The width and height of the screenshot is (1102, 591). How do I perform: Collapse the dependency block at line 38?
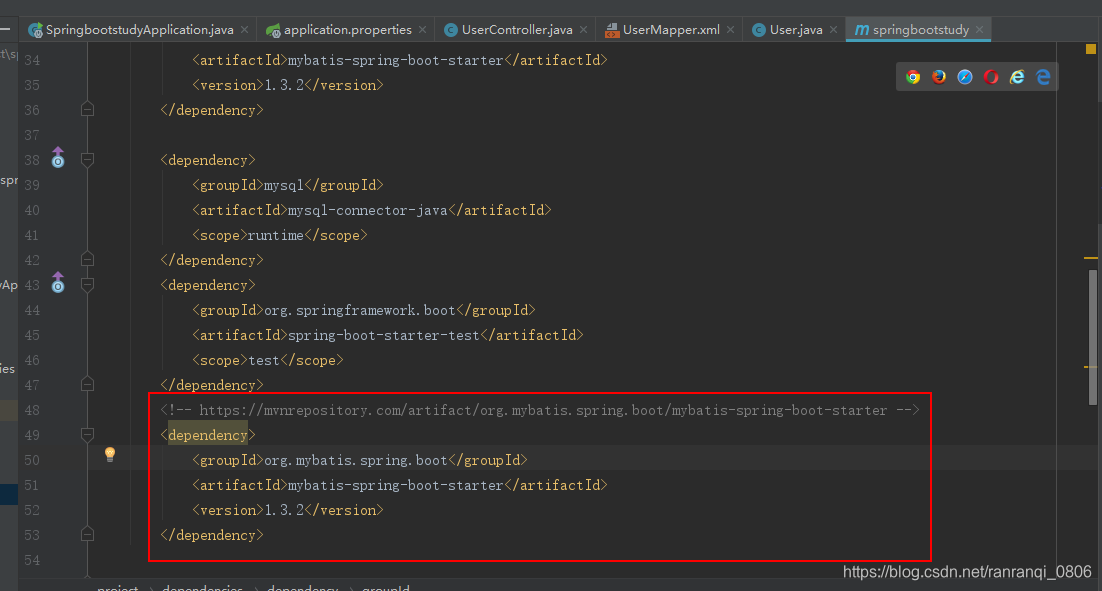(x=87, y=160)
